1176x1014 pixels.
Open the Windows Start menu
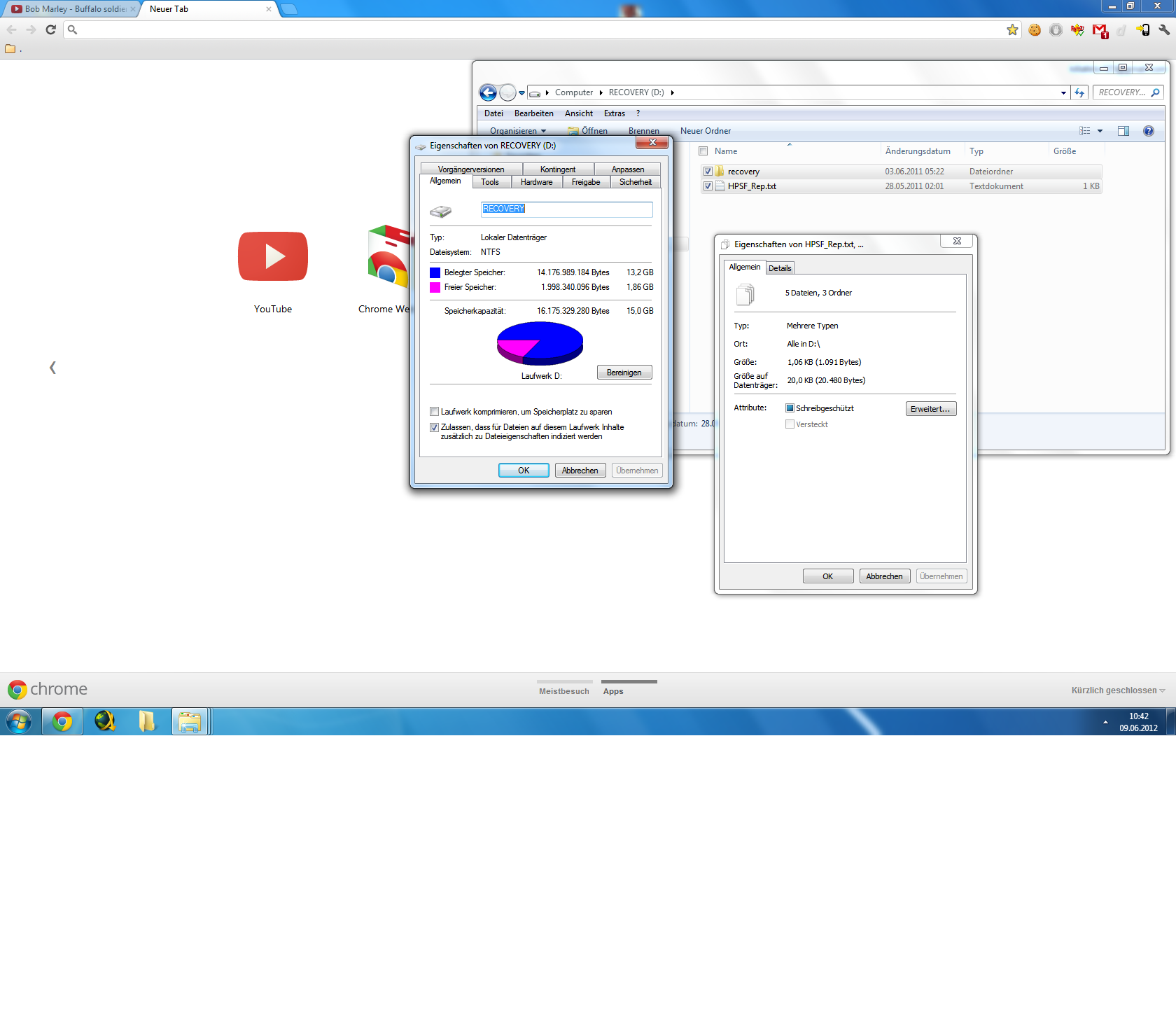pyautogui.click(x=19, y=721)
